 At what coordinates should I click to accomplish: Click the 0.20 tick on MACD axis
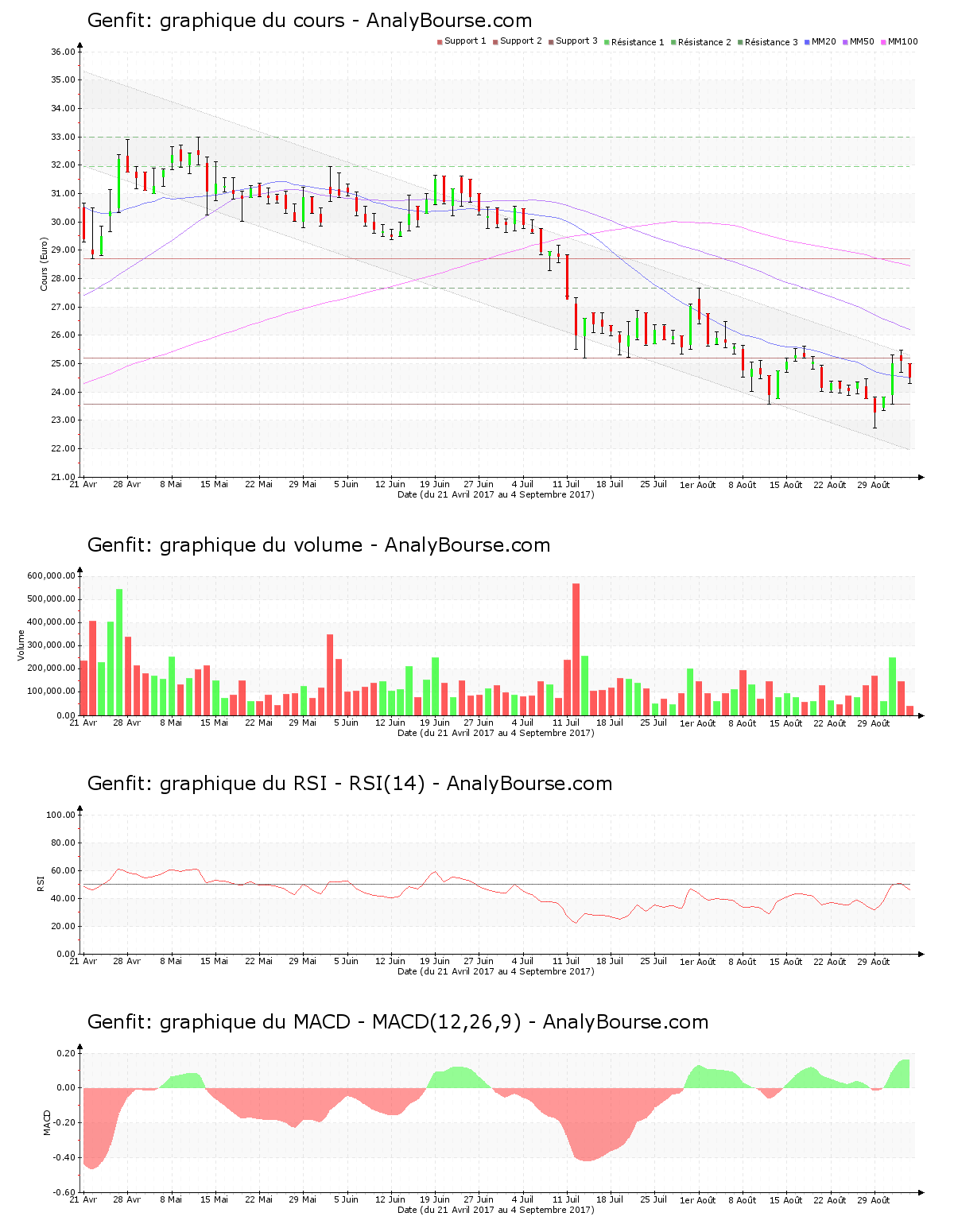(x=65, y=1053)
